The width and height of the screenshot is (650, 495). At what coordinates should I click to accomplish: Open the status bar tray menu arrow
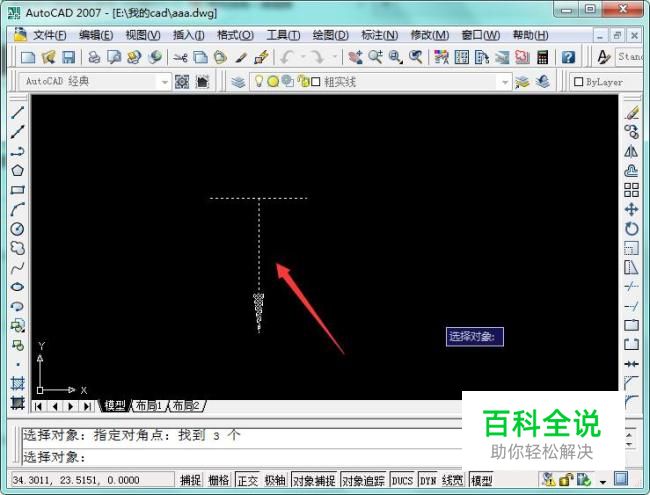(603, 481)
